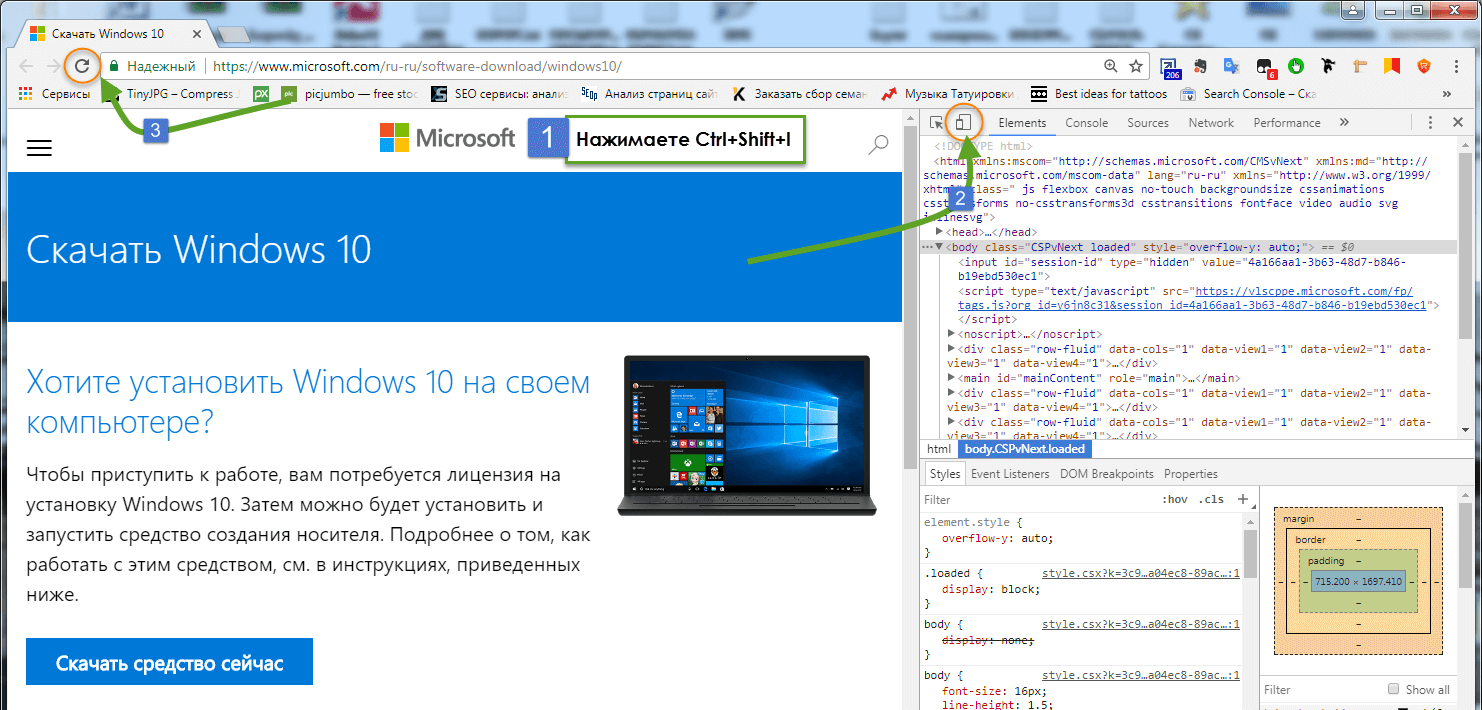Screen dimensions: 1482x710
Task: Open the Microsoft page hamburger menu
Action: tap(39, 147)
